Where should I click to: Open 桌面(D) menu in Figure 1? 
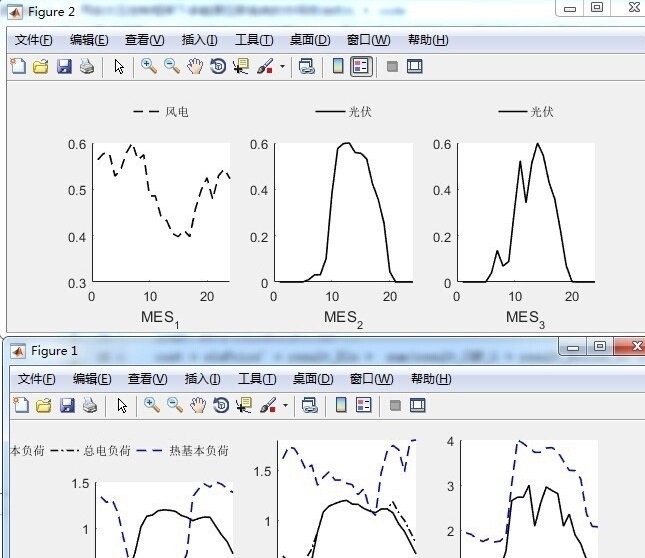click(313, 379)
